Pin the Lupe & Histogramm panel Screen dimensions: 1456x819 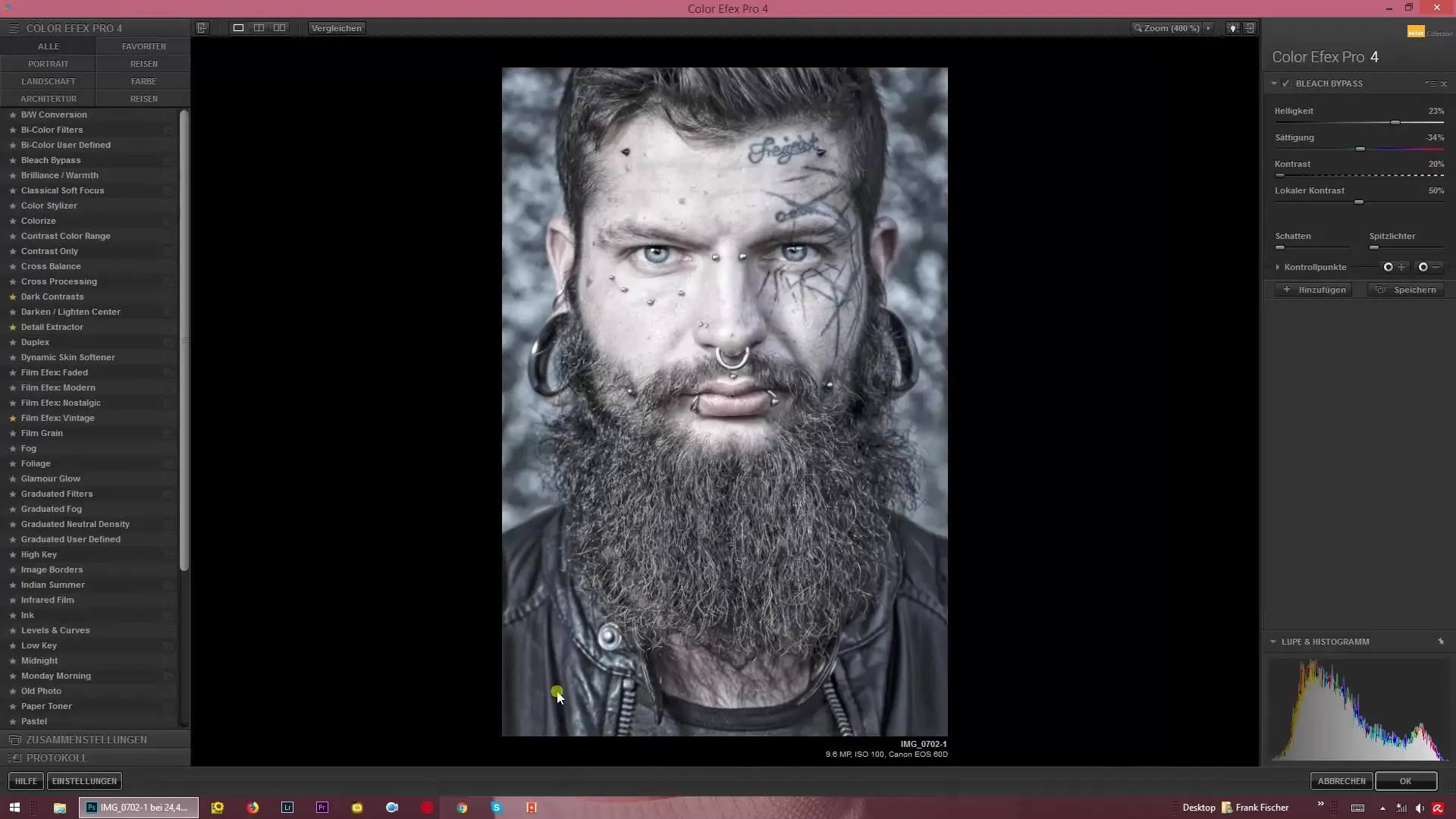coord(1441,642)
